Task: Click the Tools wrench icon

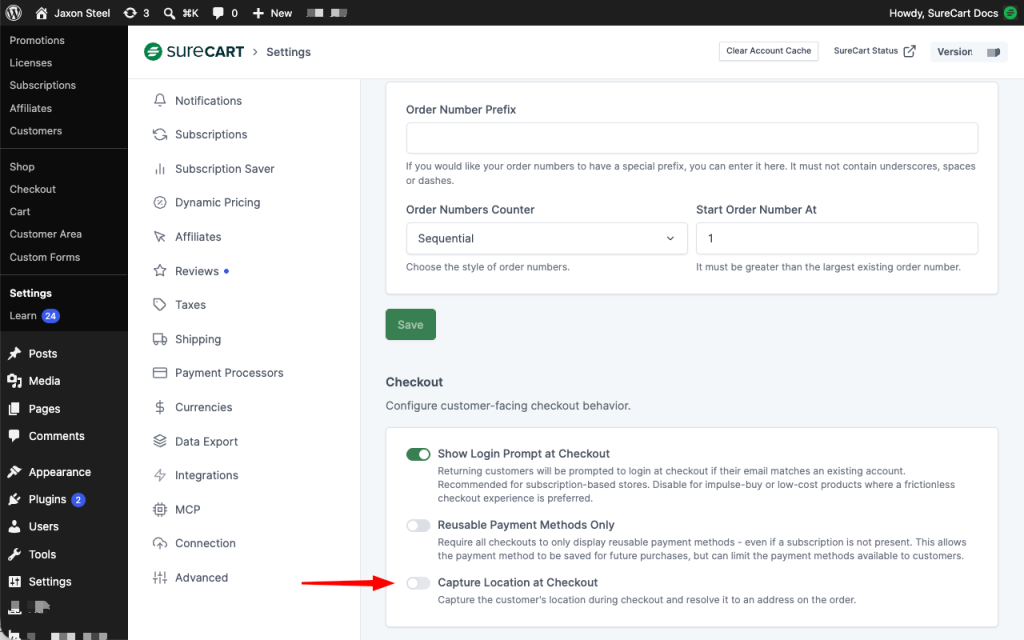Action: [x=14, y=554]
